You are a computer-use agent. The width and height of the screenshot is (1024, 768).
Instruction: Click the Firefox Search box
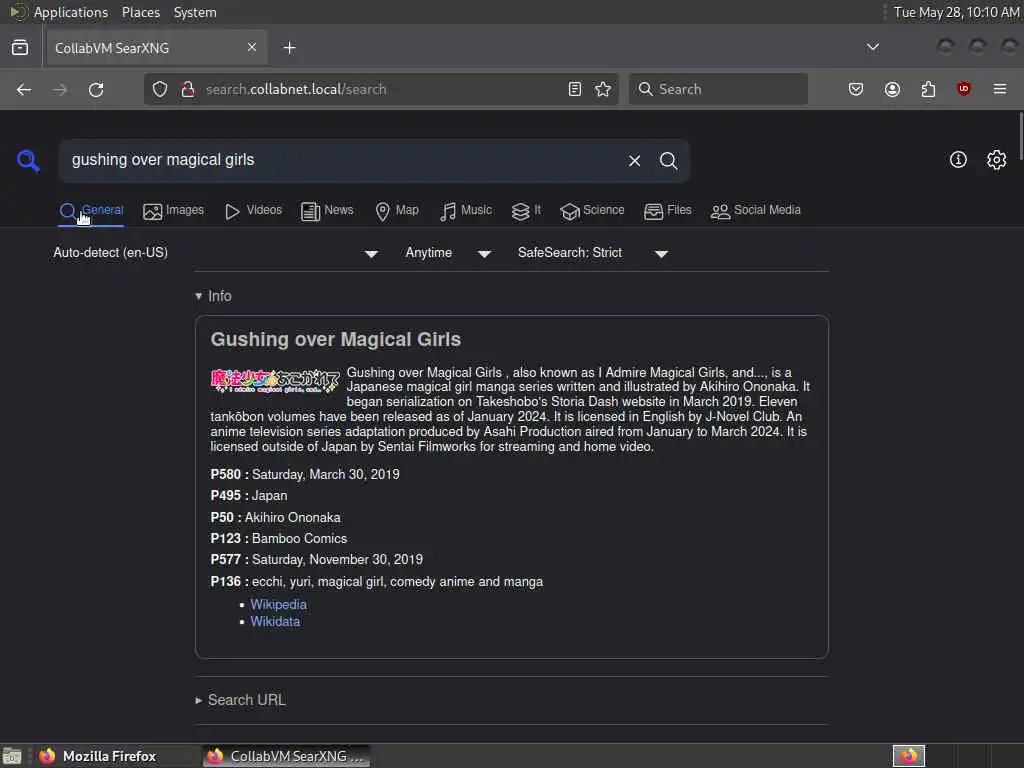718,89
